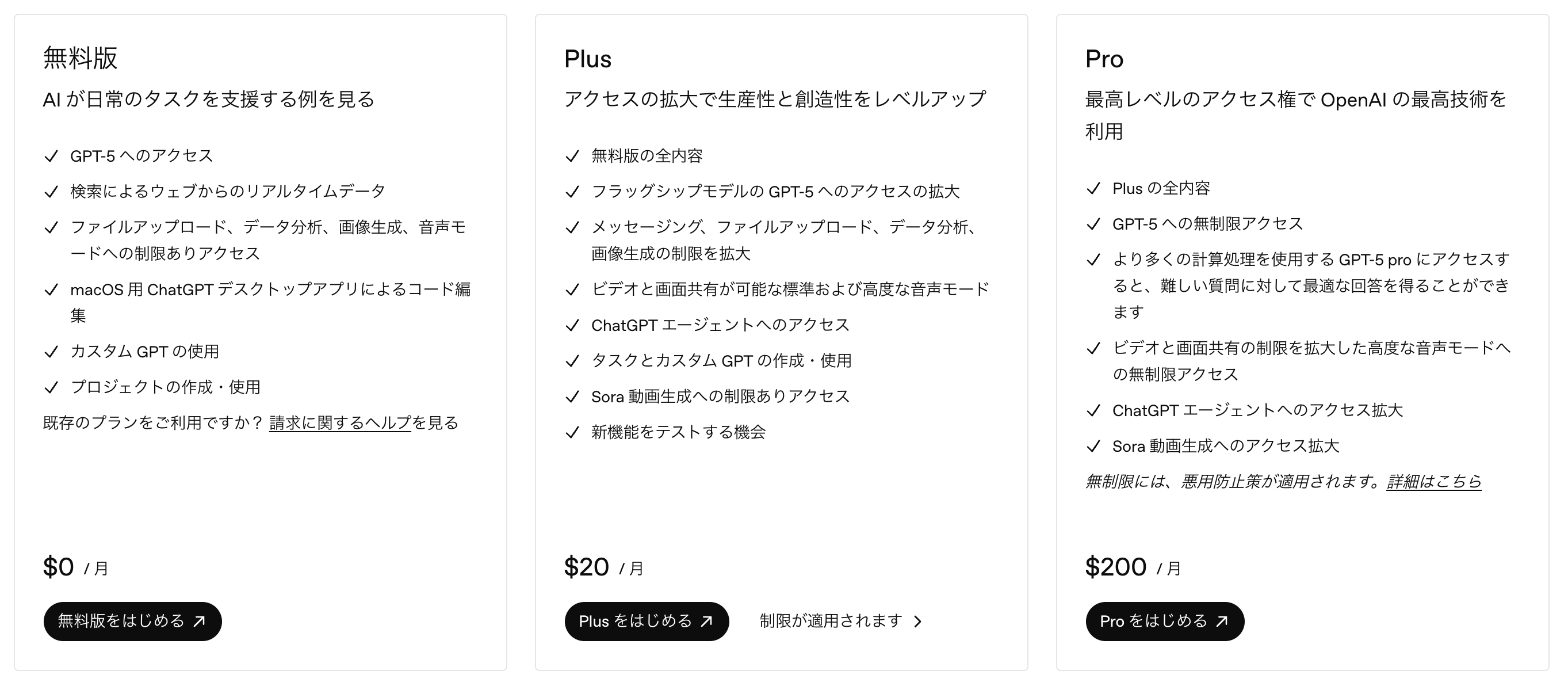Click the checkmark next to 新機能をテストする機会
This screenshot has width=1568, height=686.
[x=572, y=433]
